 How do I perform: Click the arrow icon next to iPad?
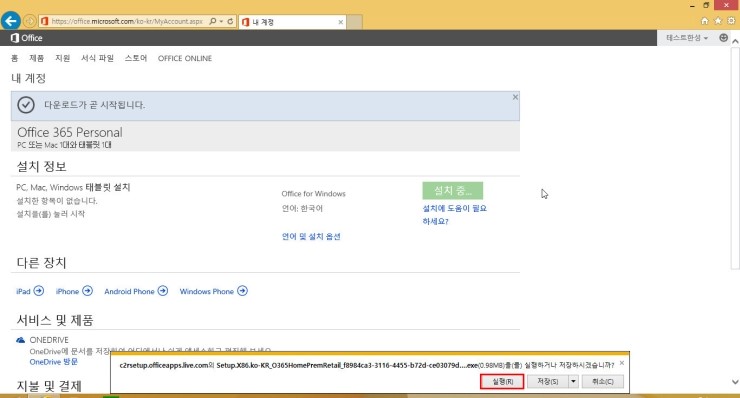tap(39, 291)
